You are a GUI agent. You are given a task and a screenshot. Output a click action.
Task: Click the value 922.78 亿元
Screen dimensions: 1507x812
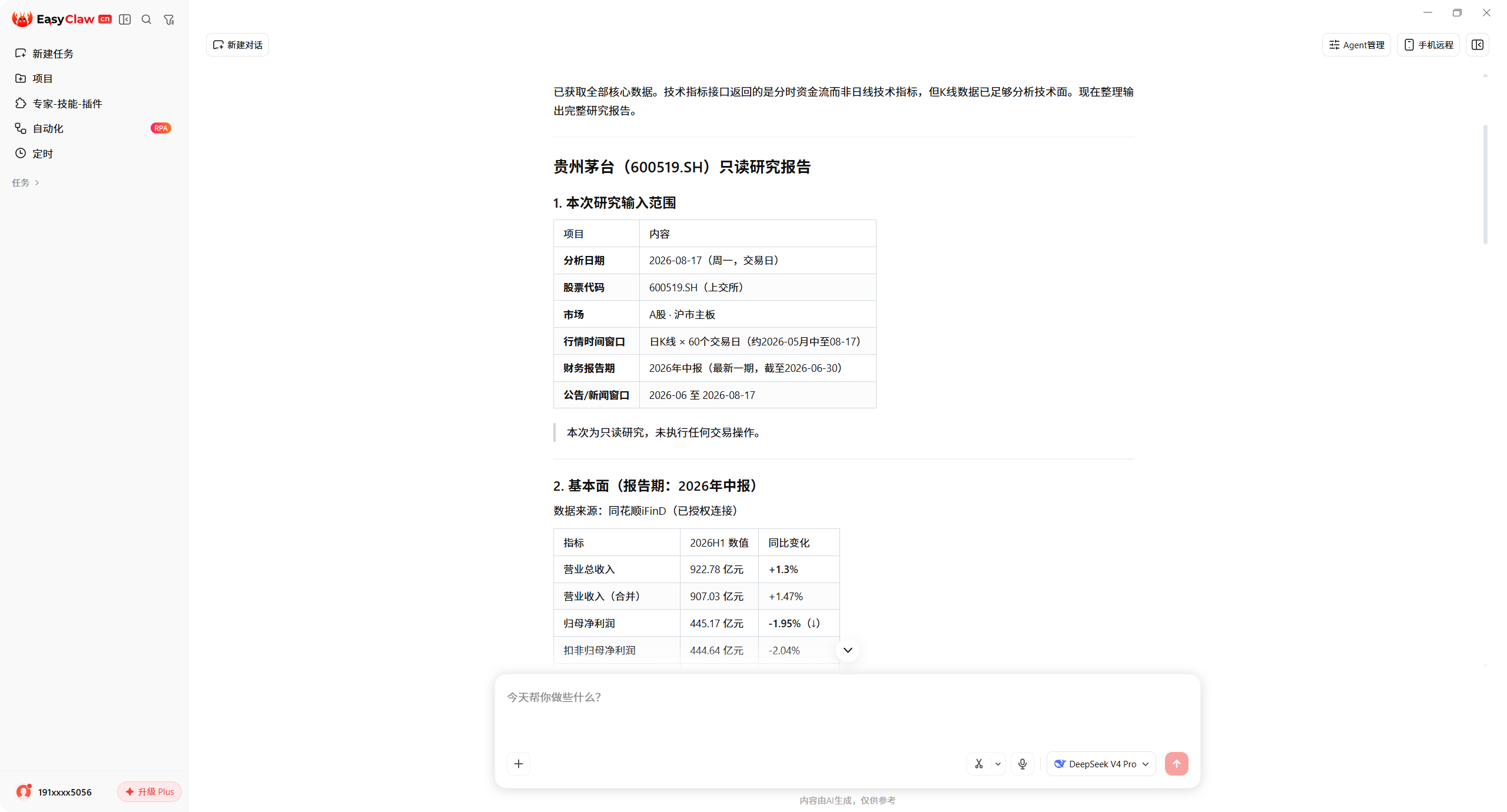[x=719, y=569]
